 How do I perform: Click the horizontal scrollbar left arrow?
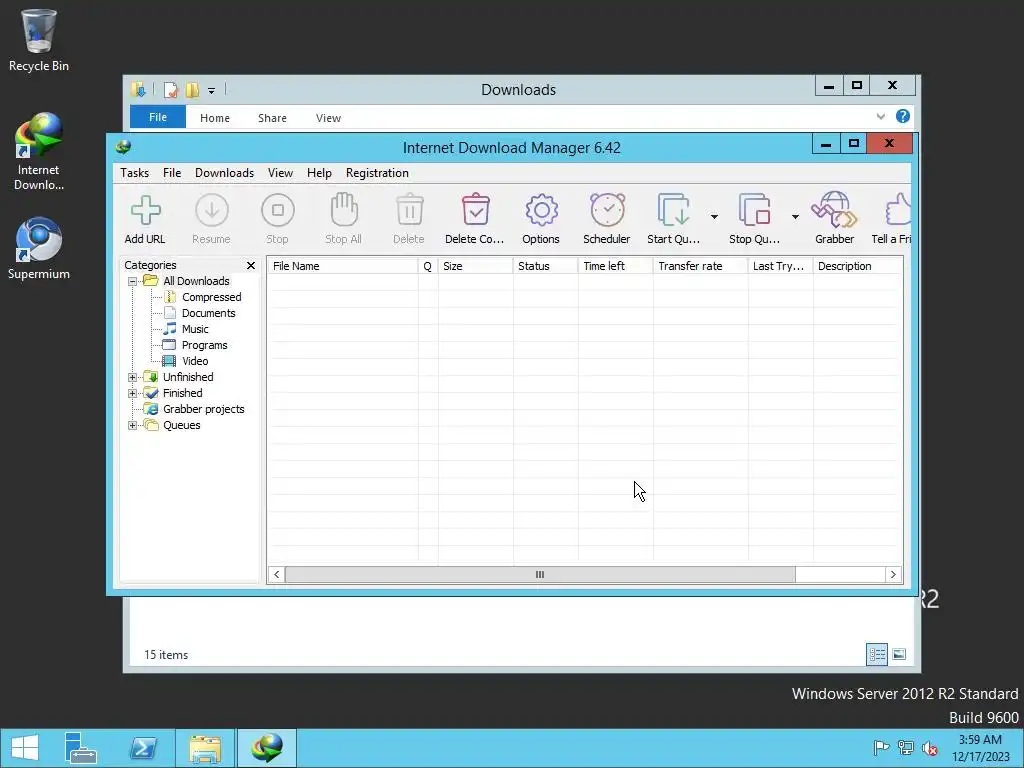click(x=276, y=575)
